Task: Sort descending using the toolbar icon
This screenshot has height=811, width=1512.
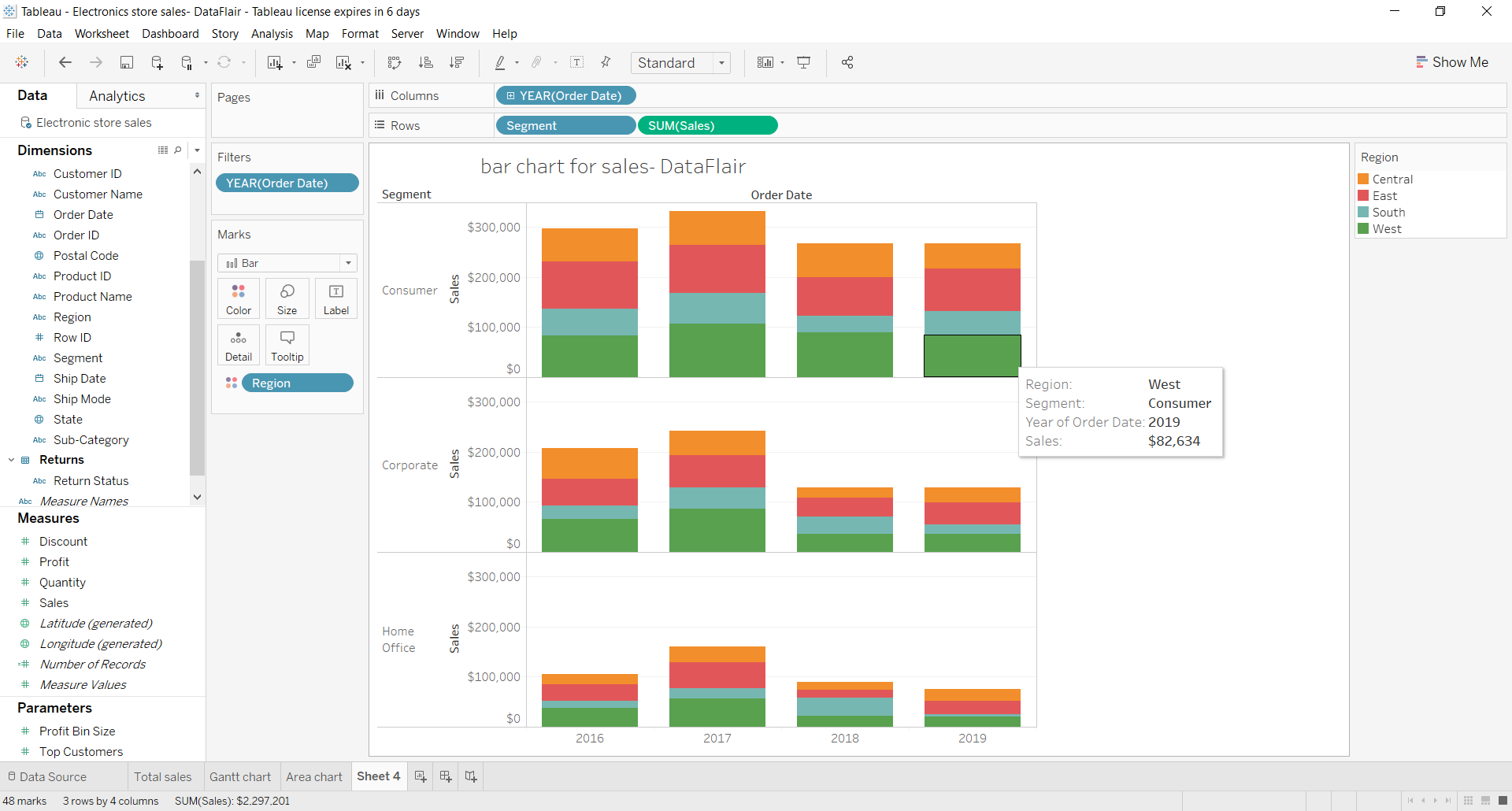Action: 457,62
